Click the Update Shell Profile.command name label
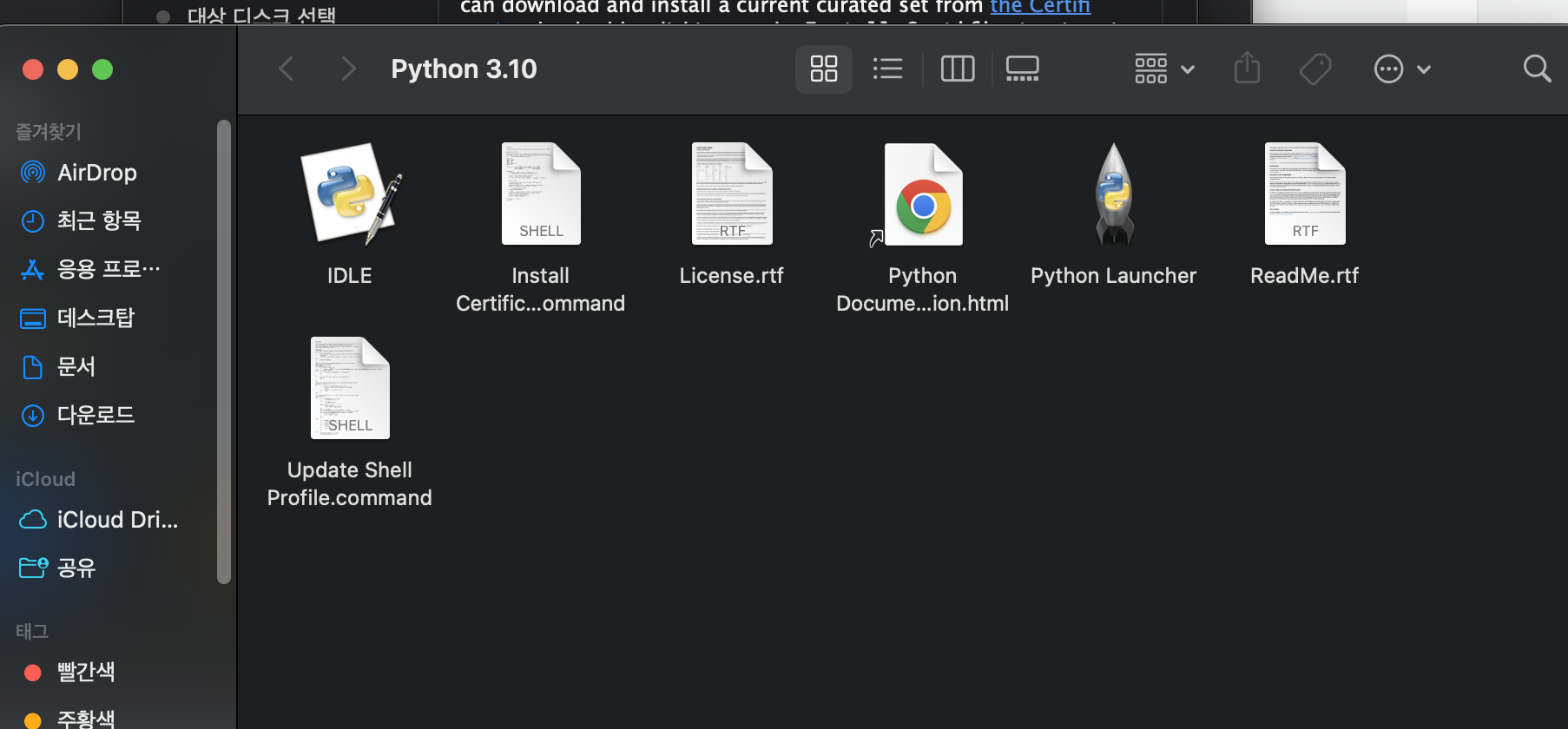Screen dimensions: 1568x729 [350, 484]
